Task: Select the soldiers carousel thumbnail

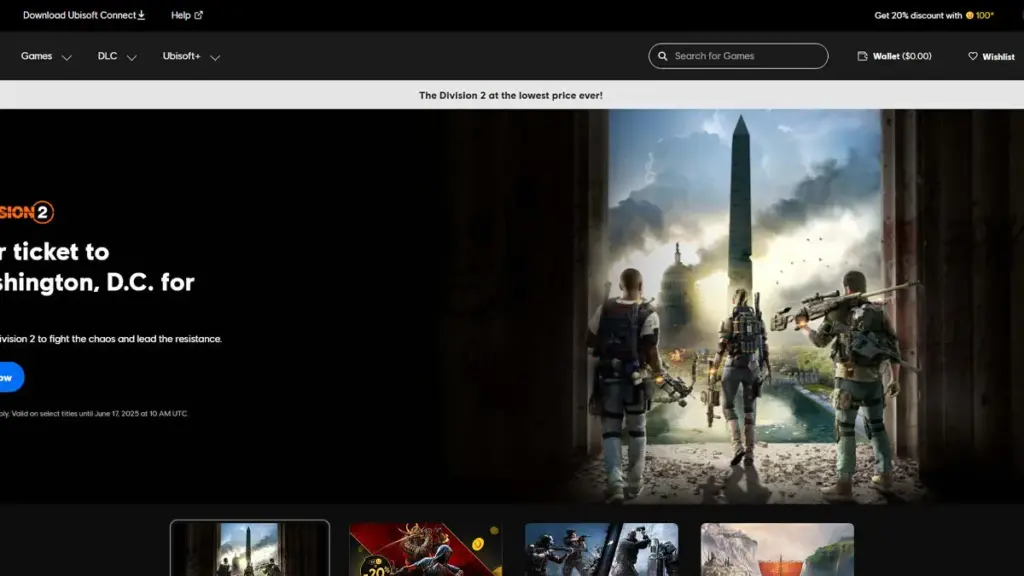Action: pyautogui.click(x=601, y=549)
